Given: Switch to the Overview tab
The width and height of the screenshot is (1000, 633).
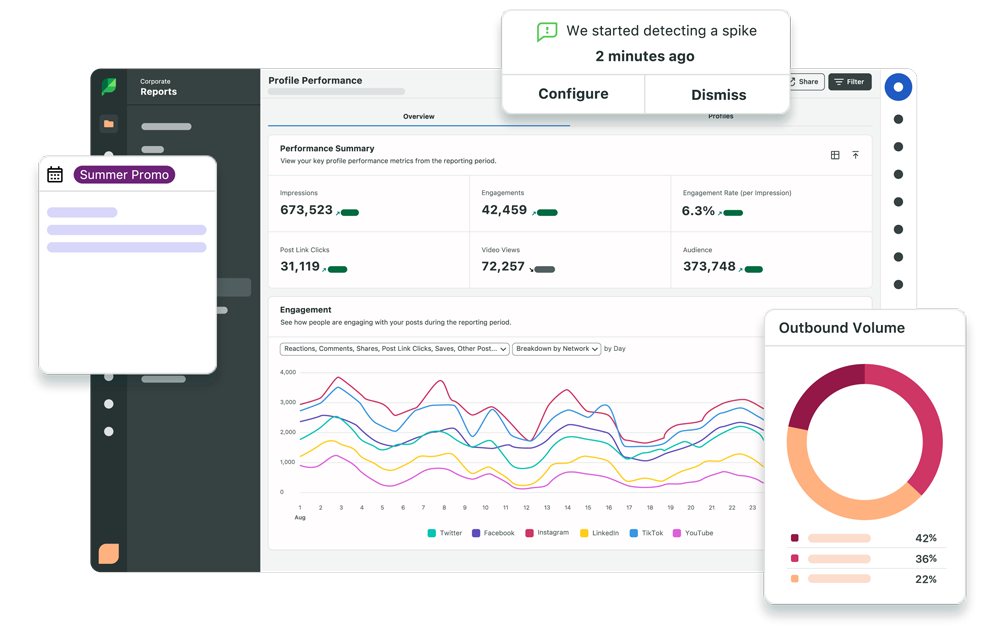Looking at the screenshot, I should [418, 117].
